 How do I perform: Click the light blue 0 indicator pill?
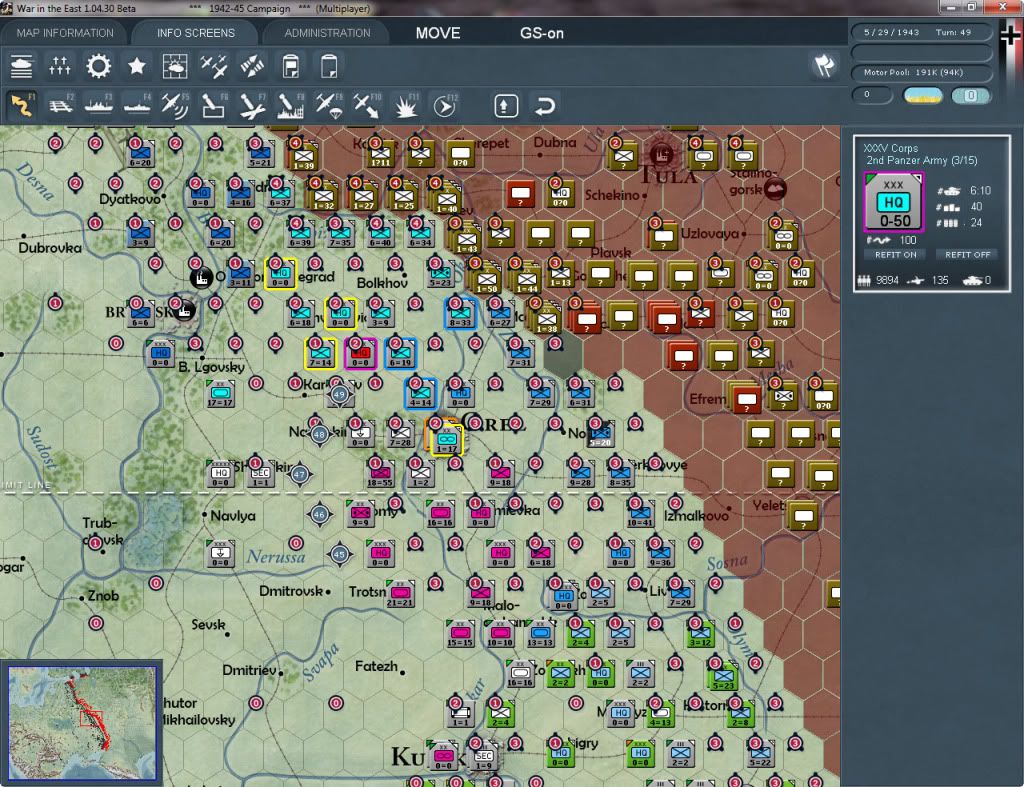pos(970,96)
